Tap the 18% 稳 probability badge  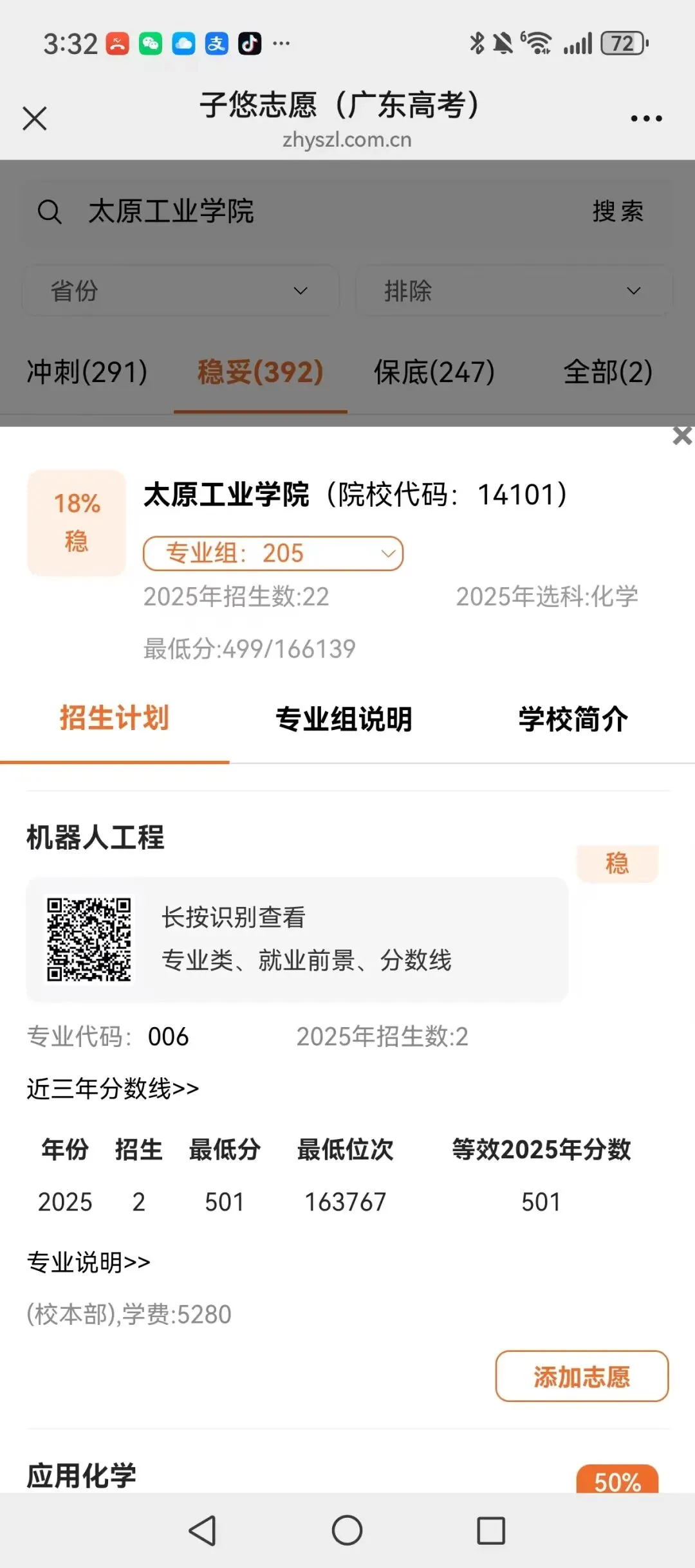77,522
